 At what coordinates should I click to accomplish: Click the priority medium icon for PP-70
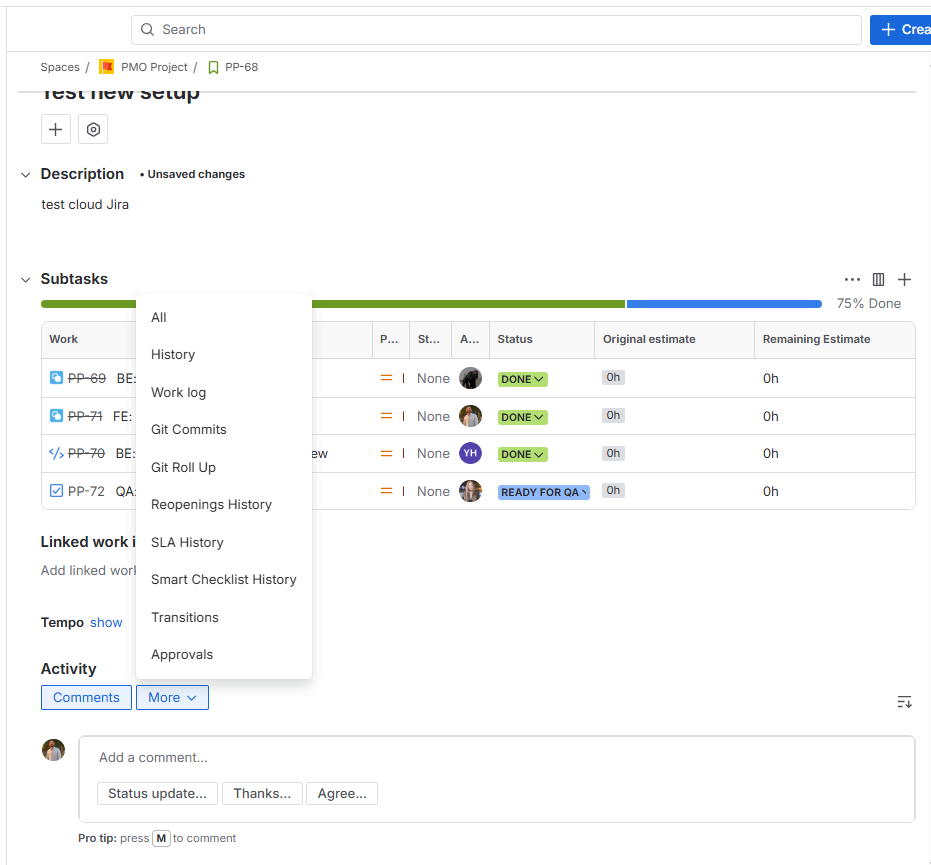(386, 454)
